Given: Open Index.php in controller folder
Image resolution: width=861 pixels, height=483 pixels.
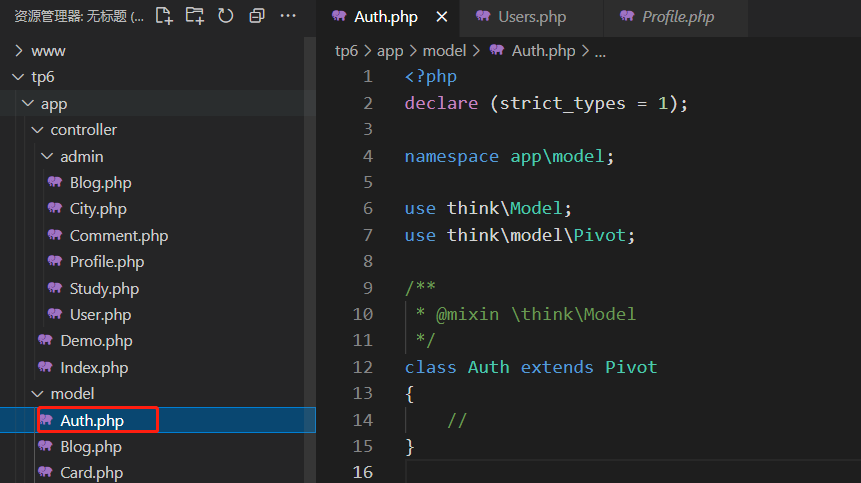Looking at the screenshot, I should point(94,368).
